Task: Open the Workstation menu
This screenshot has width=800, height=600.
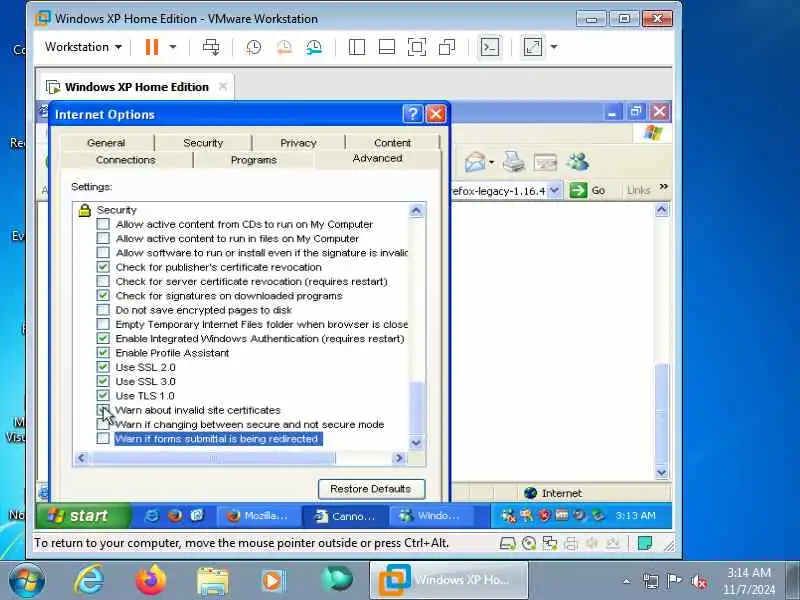Action: 83,47
